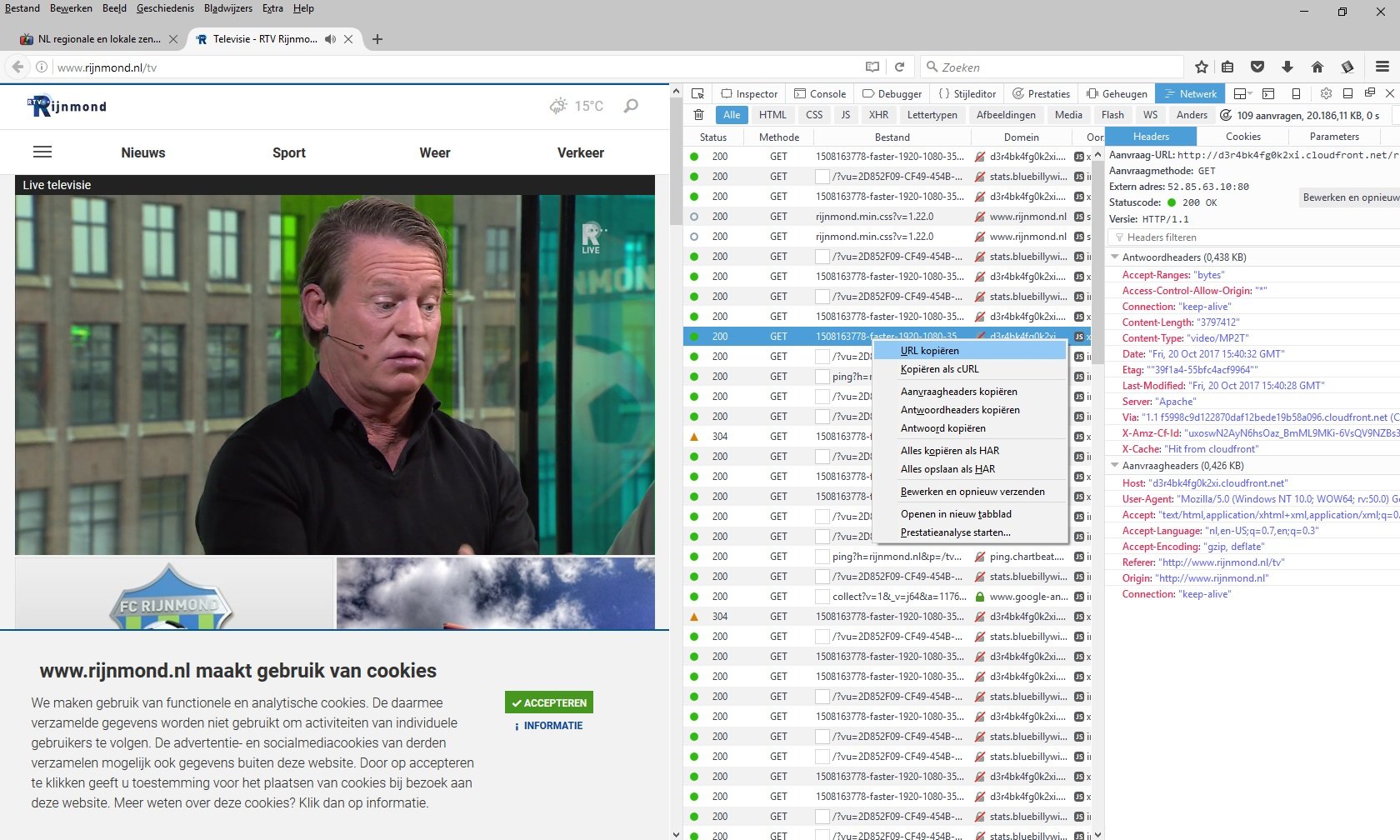Click the magnifier search icon on Rijnmond site

[632, 106]
